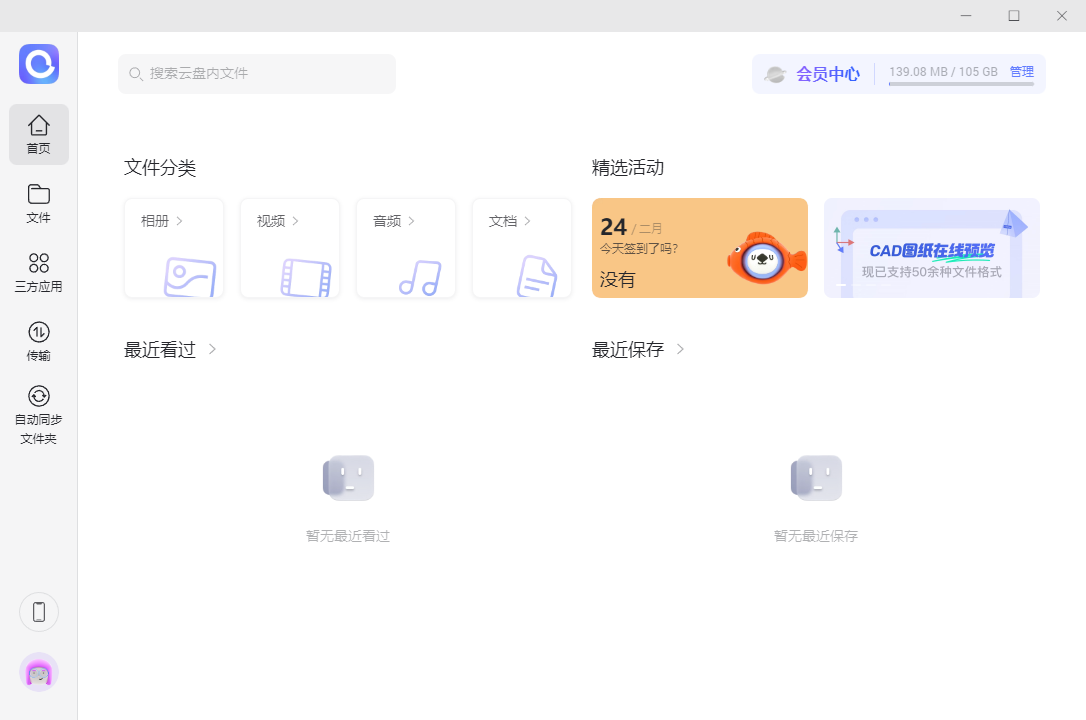Click the 最近保存 heading
This screenshot has height=720, width=1086.
click(x=628, y=350)
